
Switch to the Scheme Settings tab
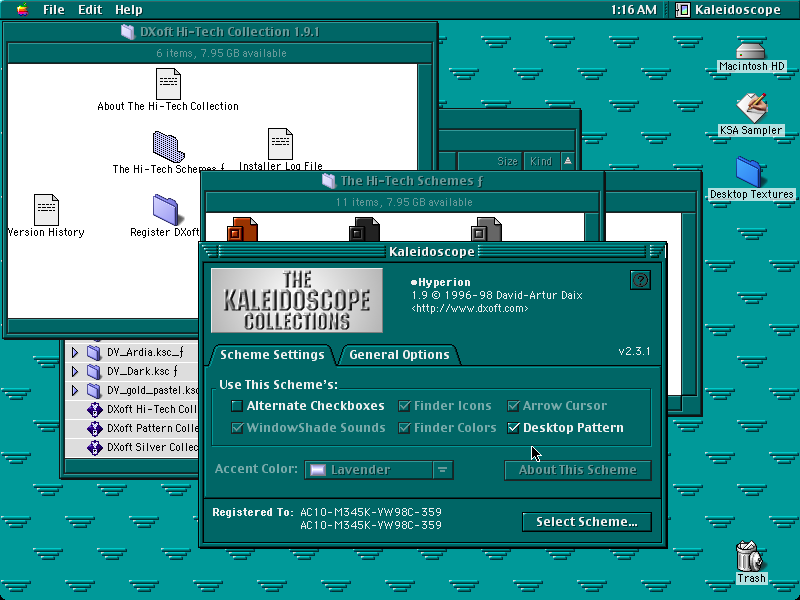point(272,355)
